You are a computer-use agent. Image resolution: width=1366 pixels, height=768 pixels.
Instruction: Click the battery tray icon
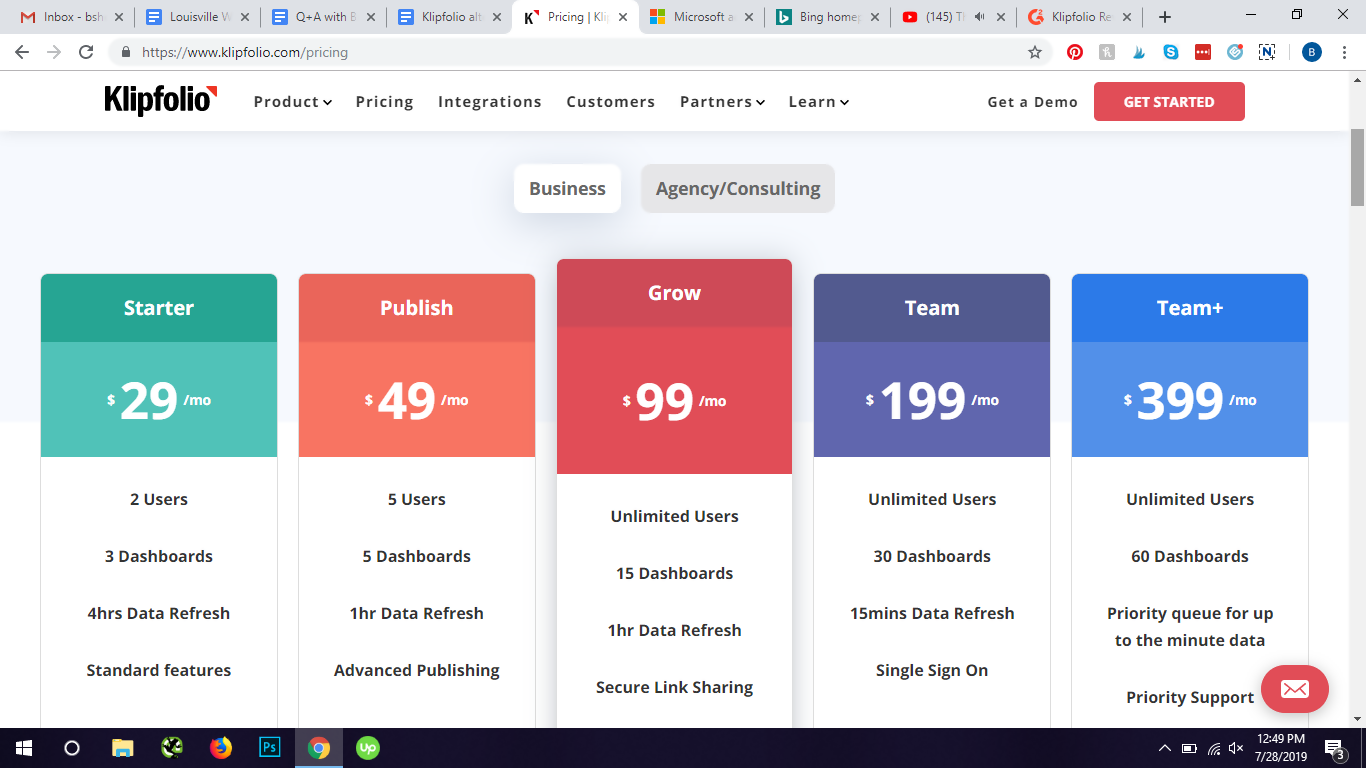point(1189,748)
